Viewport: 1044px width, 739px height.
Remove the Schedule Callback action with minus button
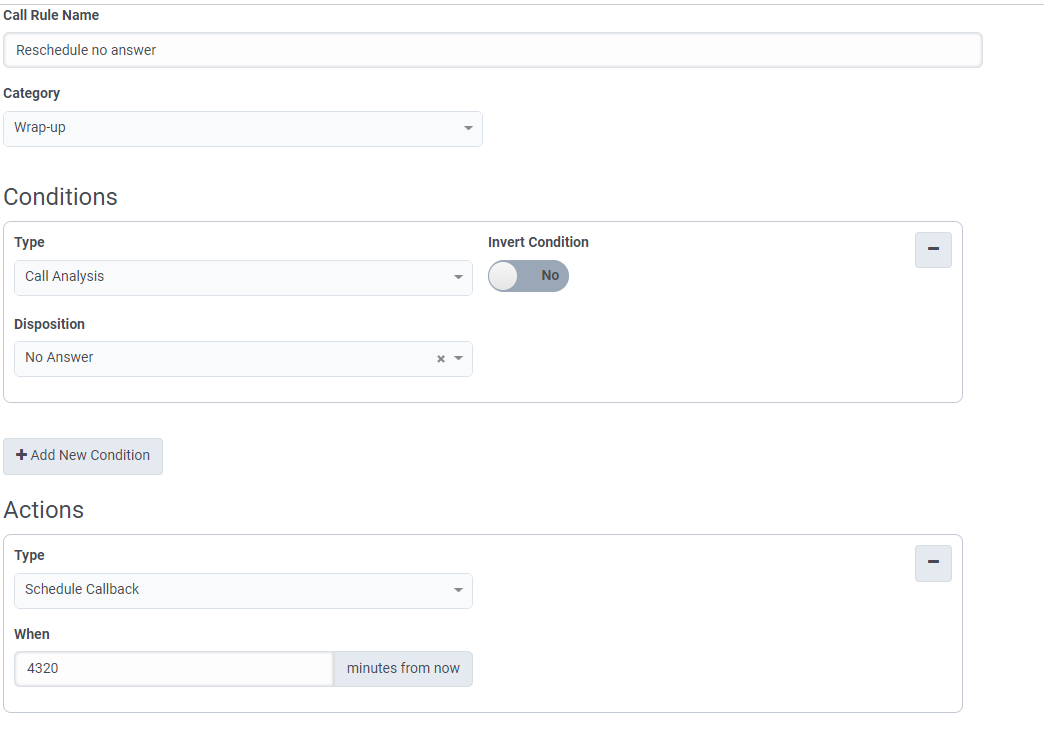(933, 563)
